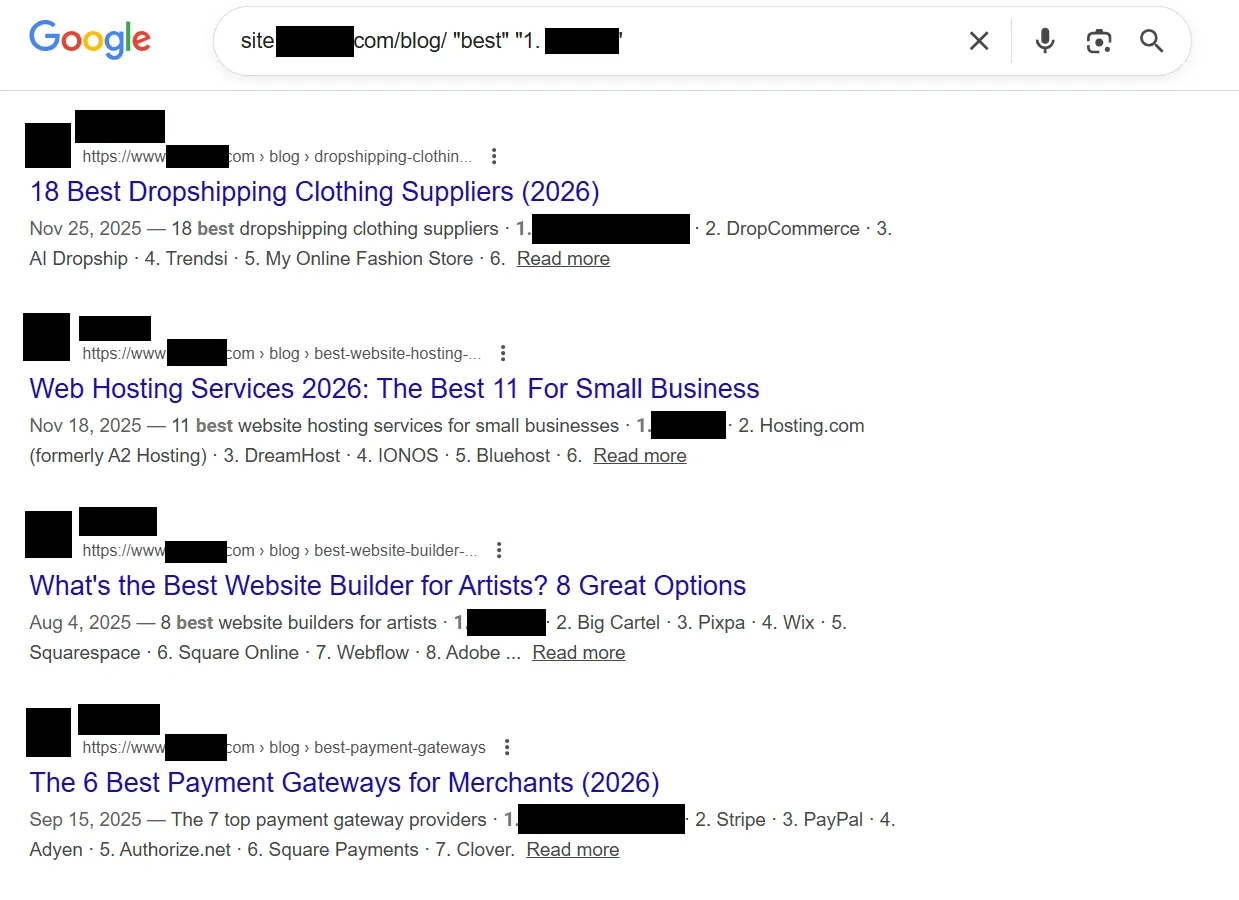Expand Read more on payment gateway snippet

click(x=573, y=850)
